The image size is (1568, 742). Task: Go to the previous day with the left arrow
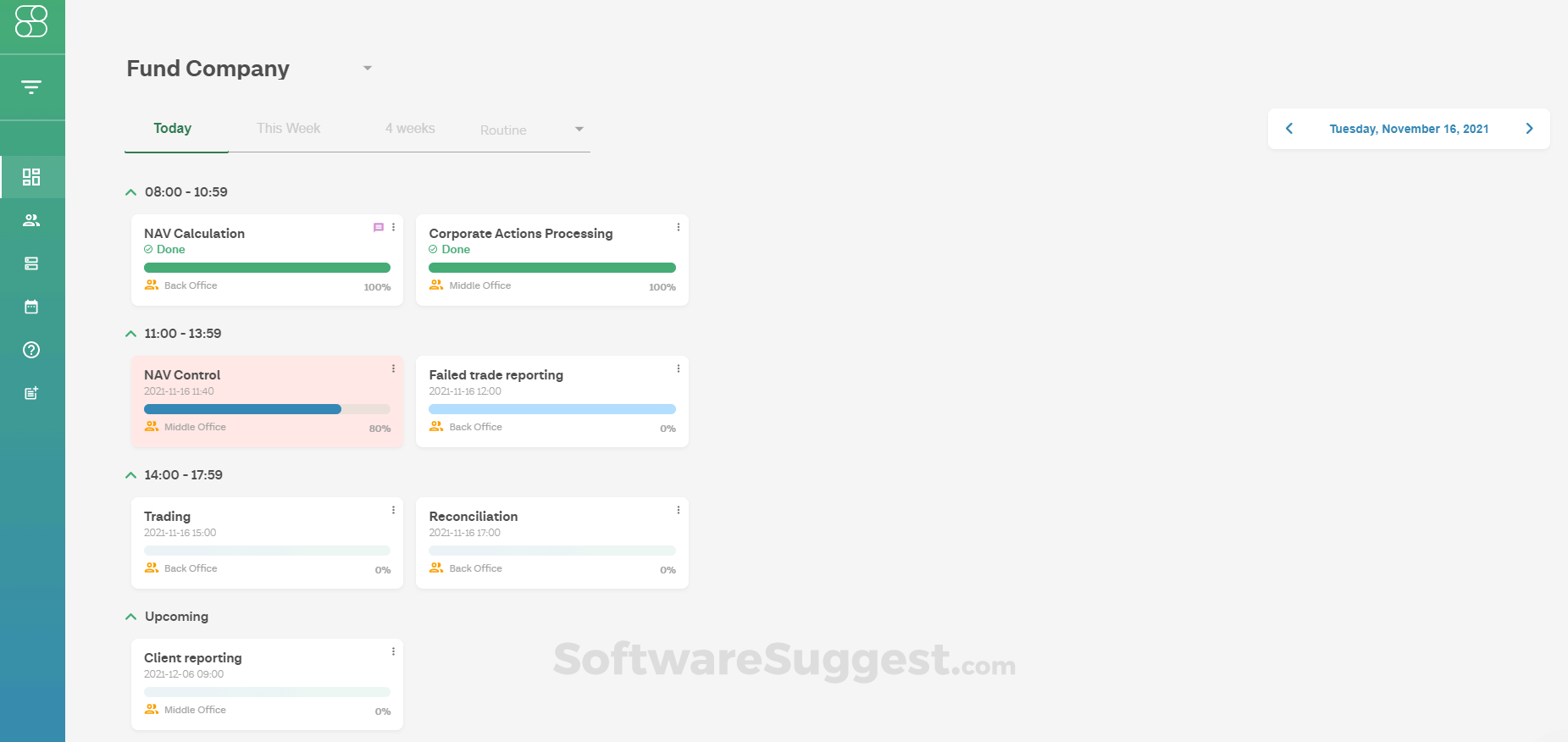[1288, 128]
